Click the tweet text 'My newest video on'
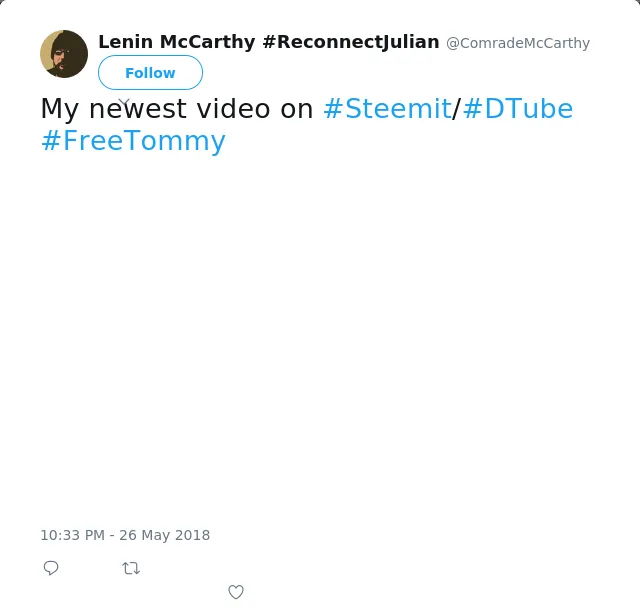Viewport: 640px width, 608px height. [x=177, y=109]
